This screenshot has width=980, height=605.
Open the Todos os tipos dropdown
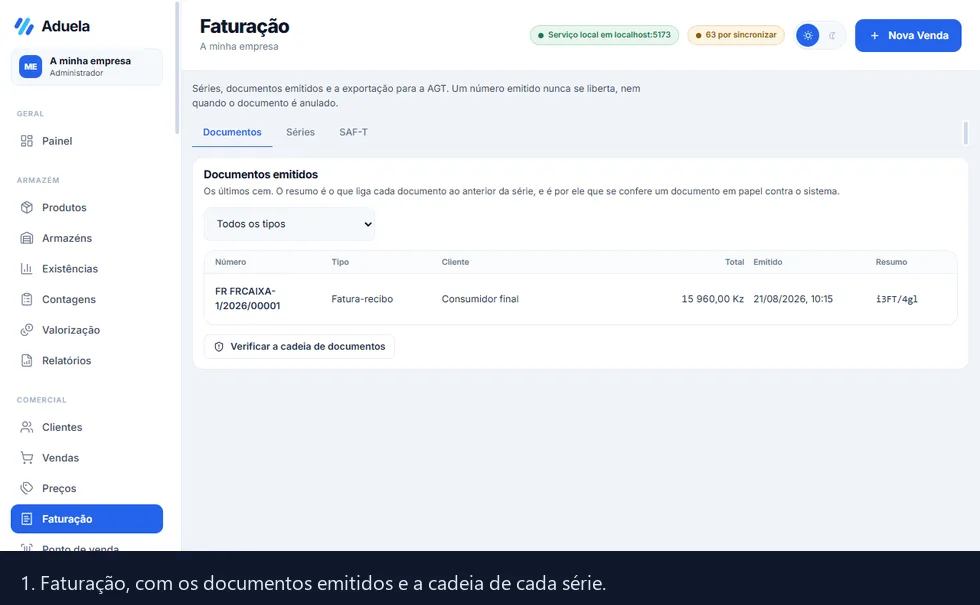[289, 224]
